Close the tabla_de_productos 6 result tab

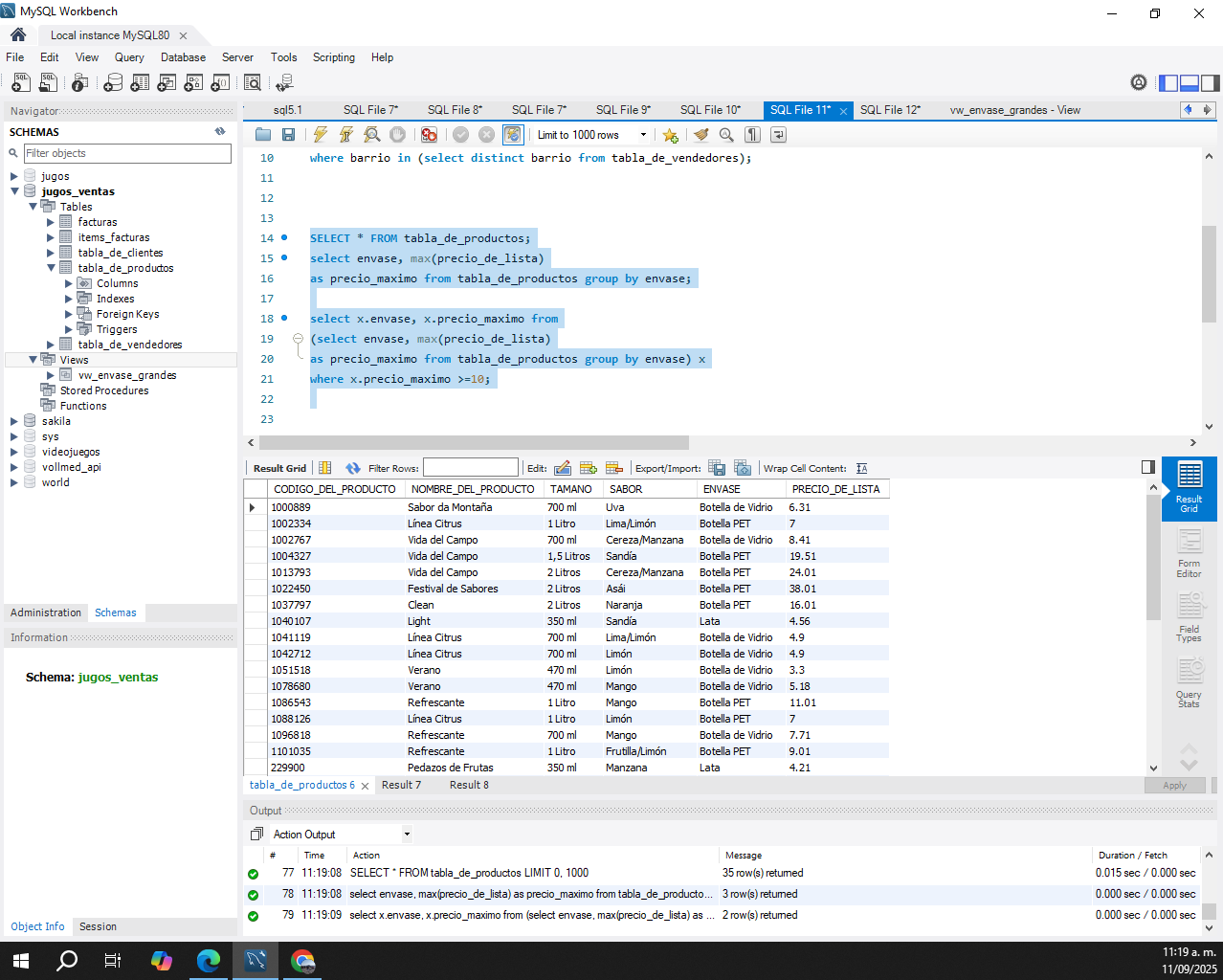(x=365, y=786)
